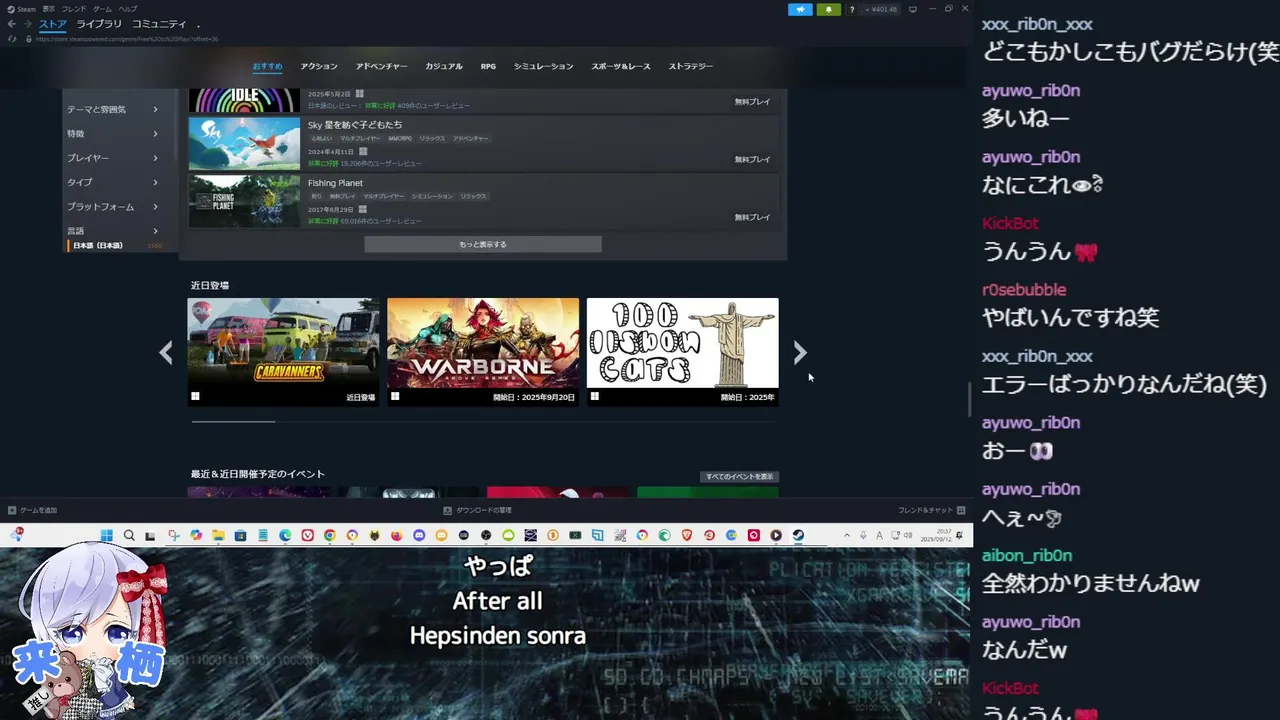Screen dimensions: 1280x720
Task: Expand タイプ filter section
Action: click(x=113, y=182)
